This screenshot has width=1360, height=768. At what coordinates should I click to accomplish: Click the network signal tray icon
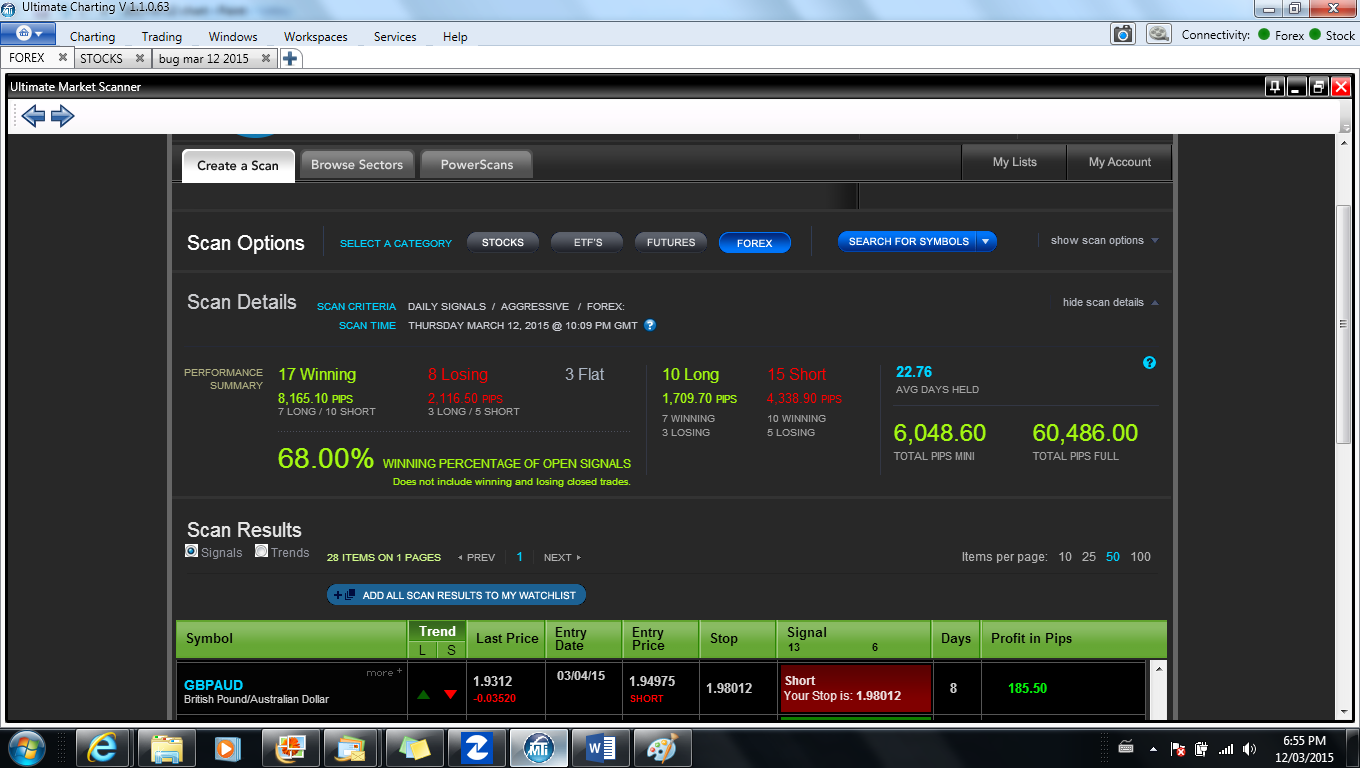[1226, 749]
